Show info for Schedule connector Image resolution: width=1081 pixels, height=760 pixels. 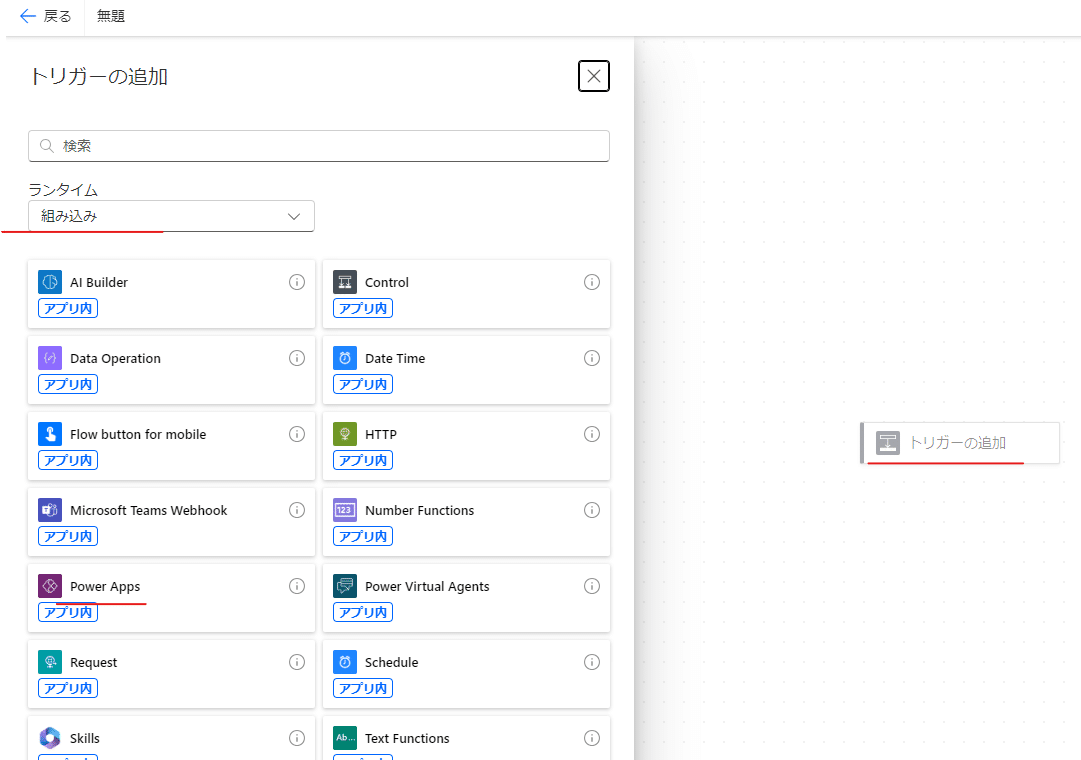(592, 661)
